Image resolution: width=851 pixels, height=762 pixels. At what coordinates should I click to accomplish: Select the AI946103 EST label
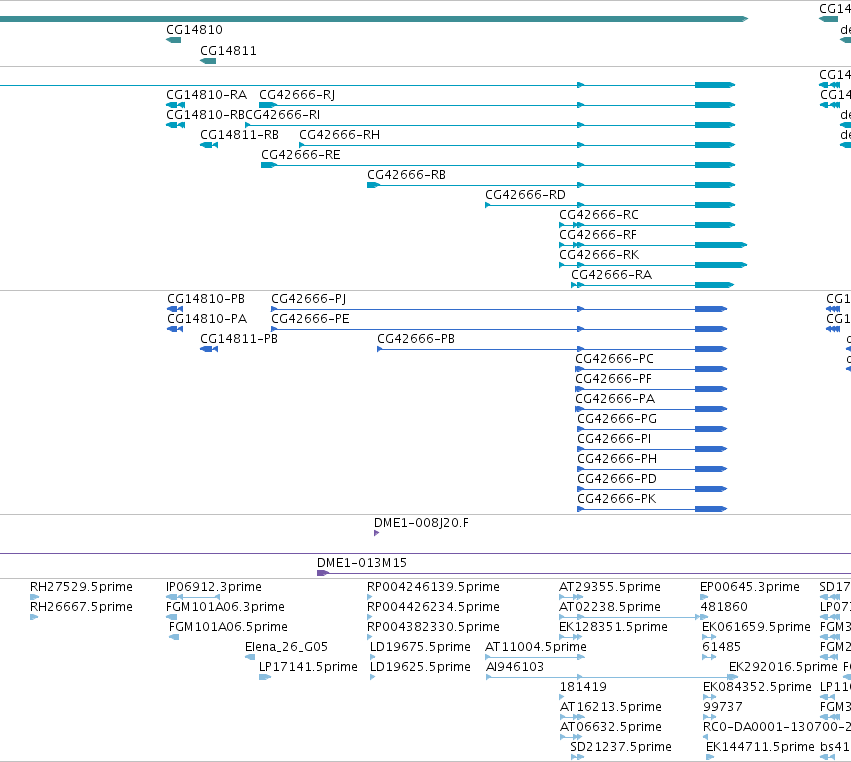pos(515,667)
